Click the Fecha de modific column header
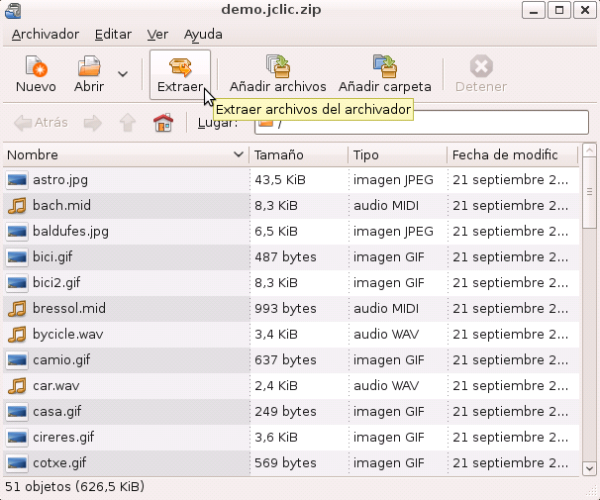Viewport: 600px width, 500px height. pos(510,155)
